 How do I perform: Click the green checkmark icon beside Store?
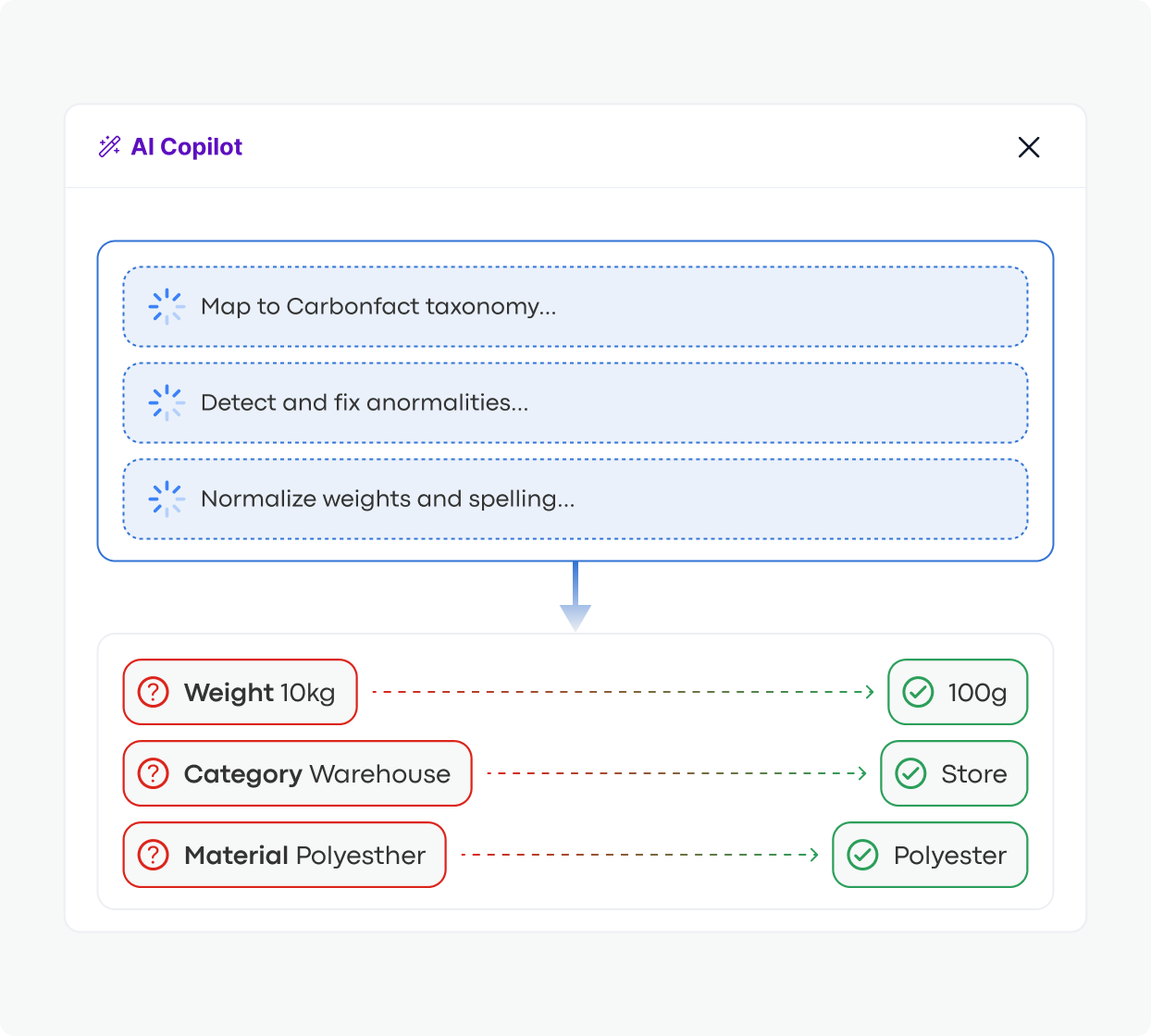coord(910,773)
